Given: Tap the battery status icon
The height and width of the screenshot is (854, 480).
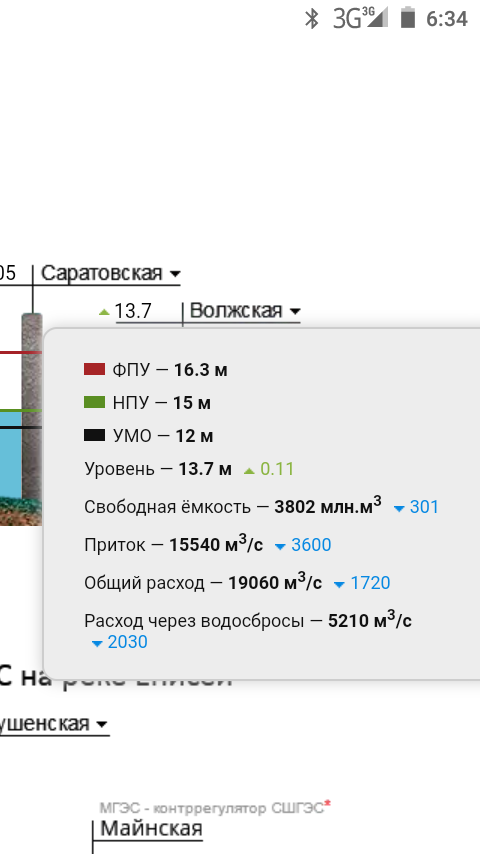Looking at the screenshot, I should 408,18.
